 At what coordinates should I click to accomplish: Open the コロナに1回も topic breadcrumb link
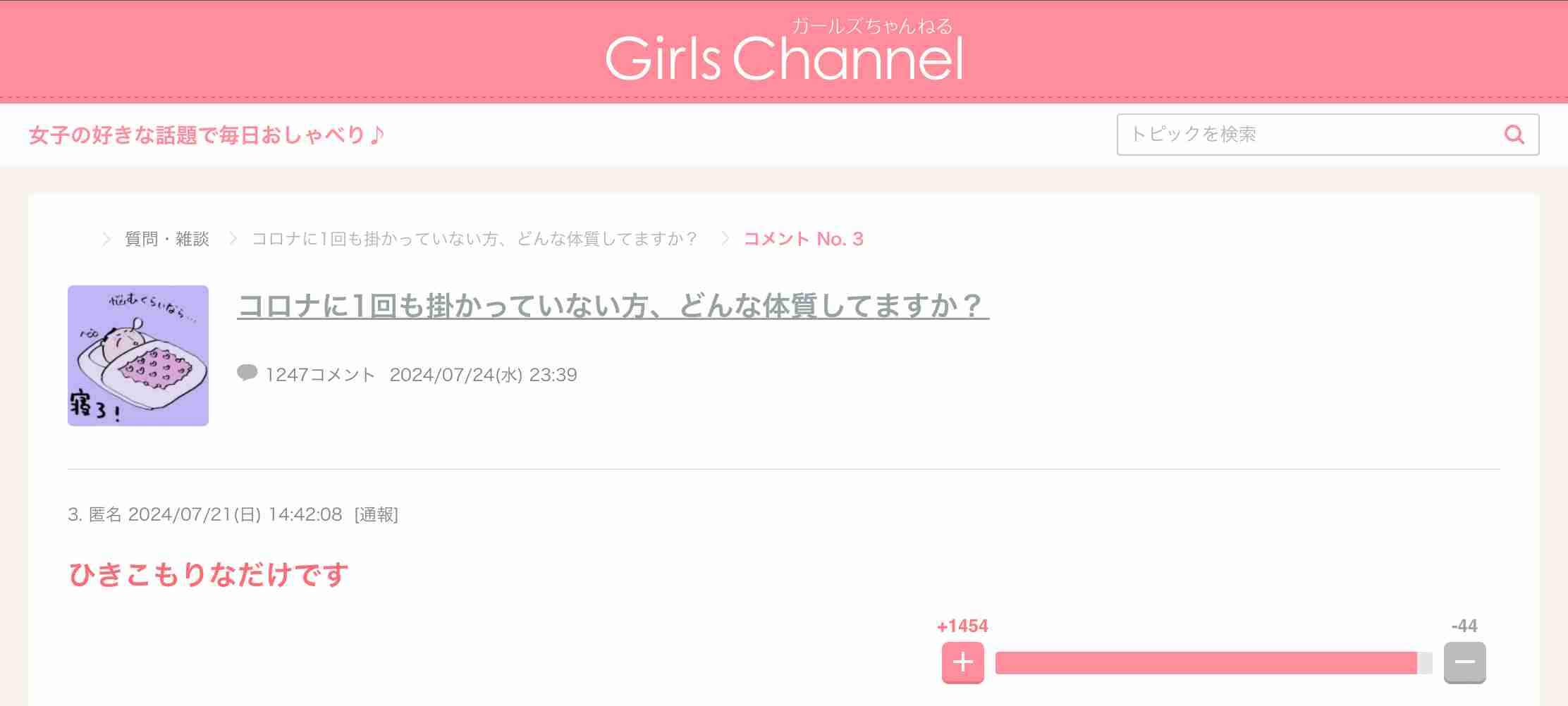click(474, 239)
